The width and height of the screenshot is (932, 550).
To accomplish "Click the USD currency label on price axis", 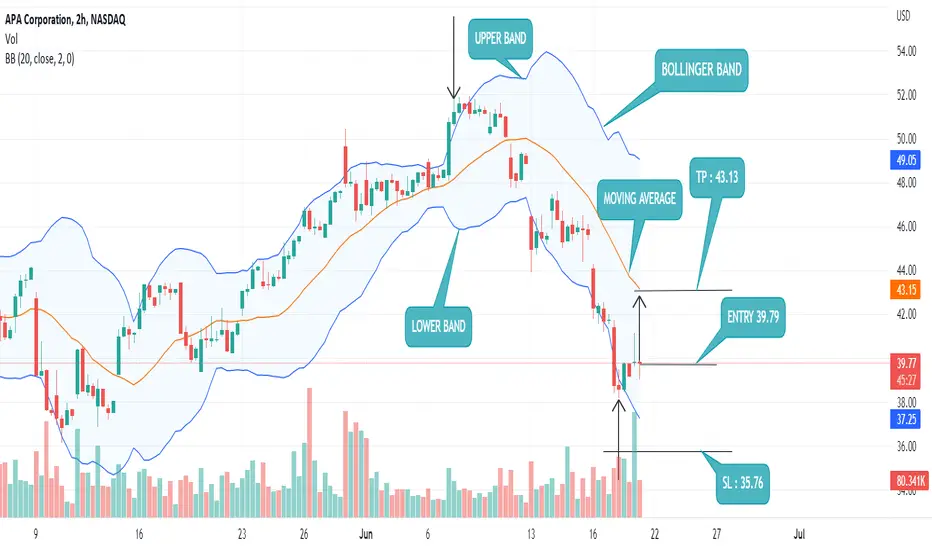I will (903, 16).
